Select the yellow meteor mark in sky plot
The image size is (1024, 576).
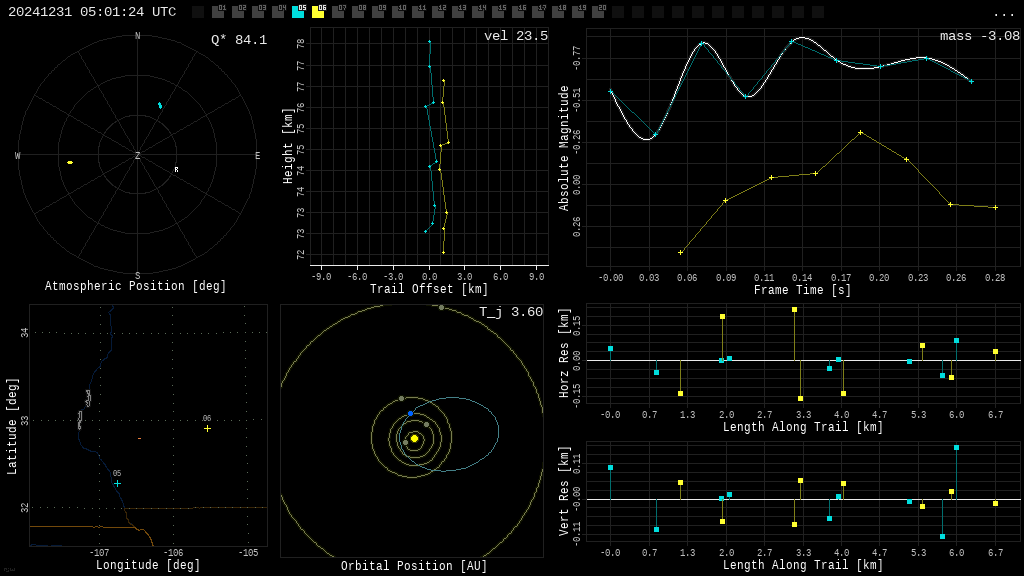70,162
